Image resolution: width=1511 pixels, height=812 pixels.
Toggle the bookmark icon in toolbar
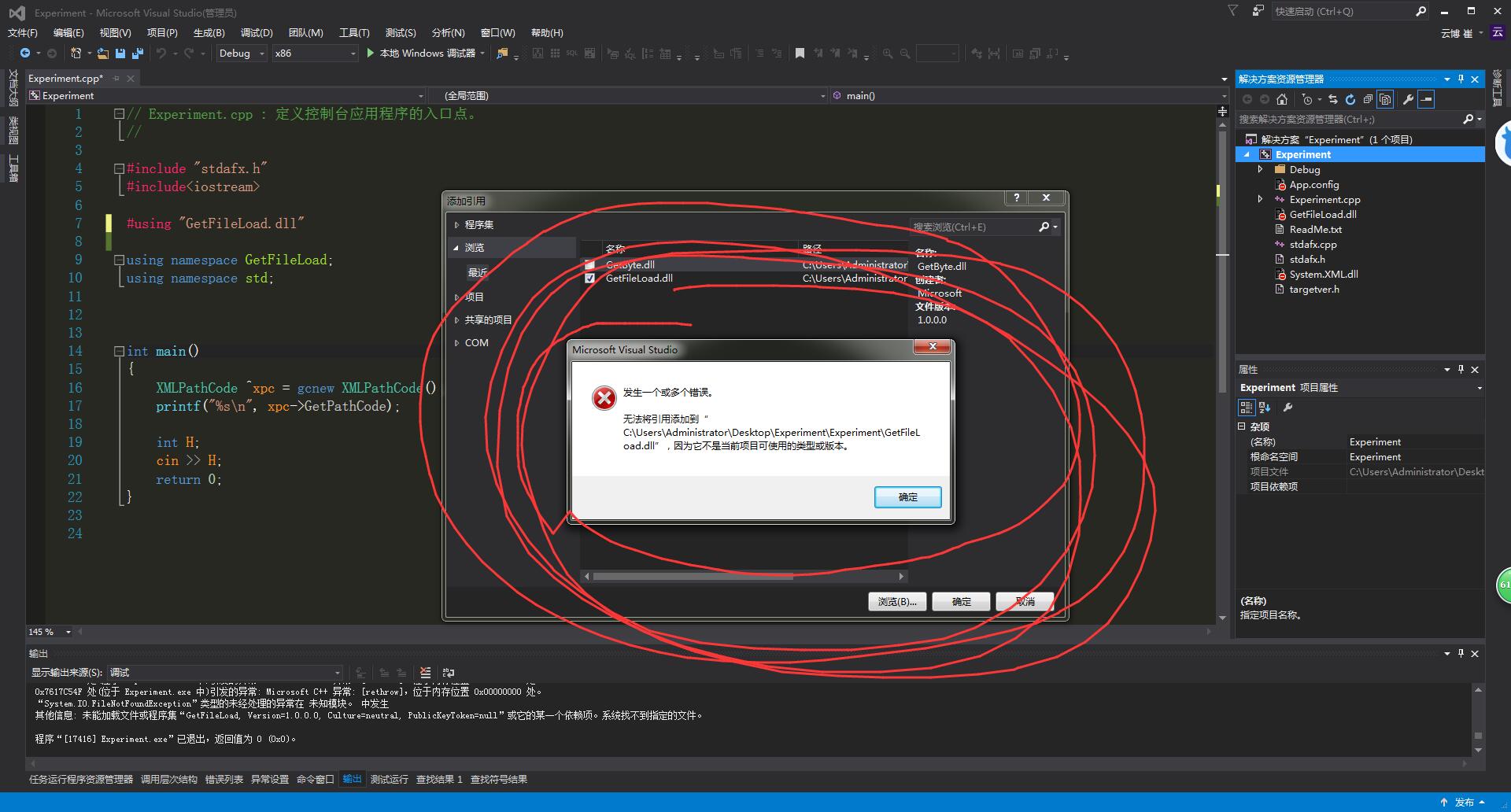800,53
